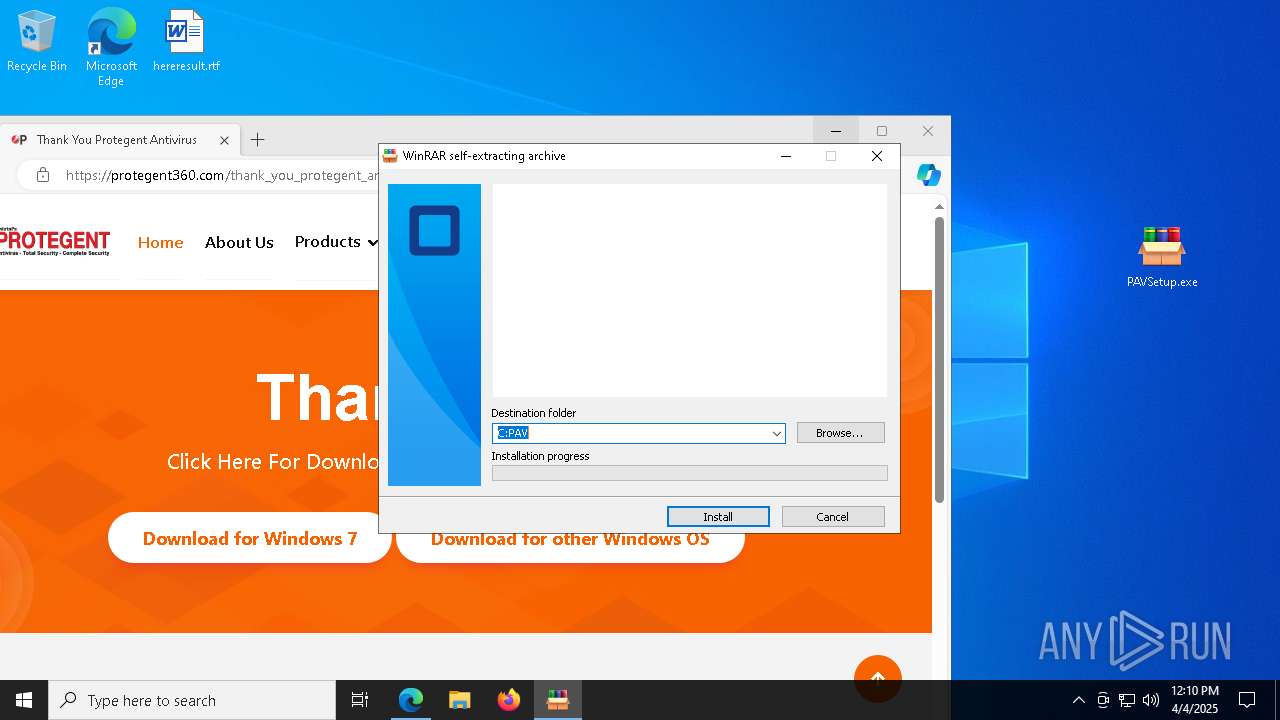Viewport: 1280px width, 720px height.
Task: Click the Install button
Action: pyautogui.click(x=718, y=517)
